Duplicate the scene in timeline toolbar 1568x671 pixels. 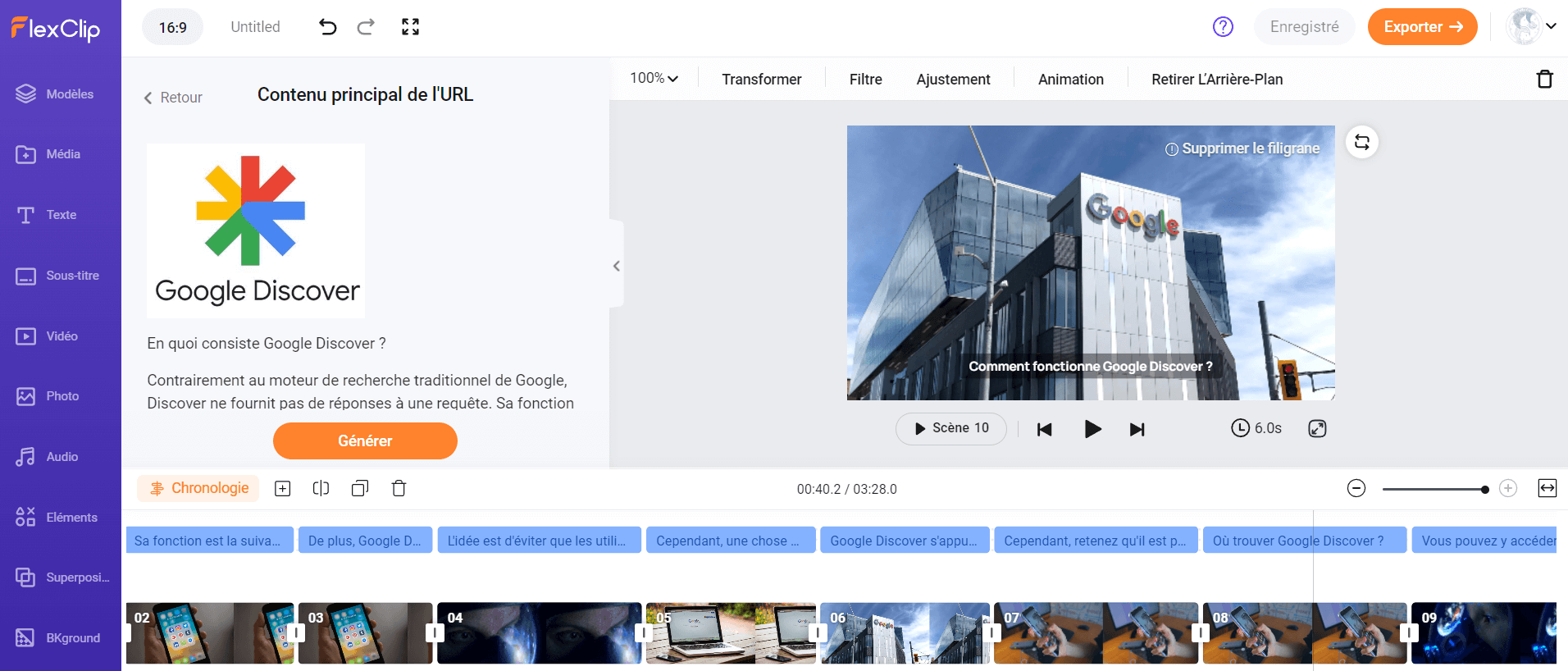[x=360, y=489]
